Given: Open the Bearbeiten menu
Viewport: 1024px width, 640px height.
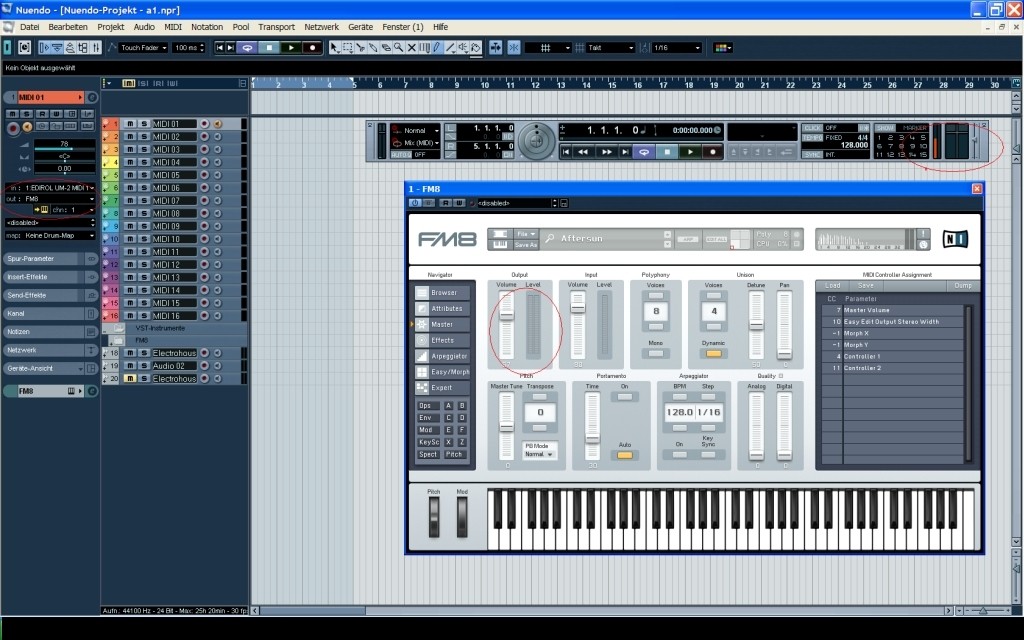Looking at the screenshot, I should 68,27.
